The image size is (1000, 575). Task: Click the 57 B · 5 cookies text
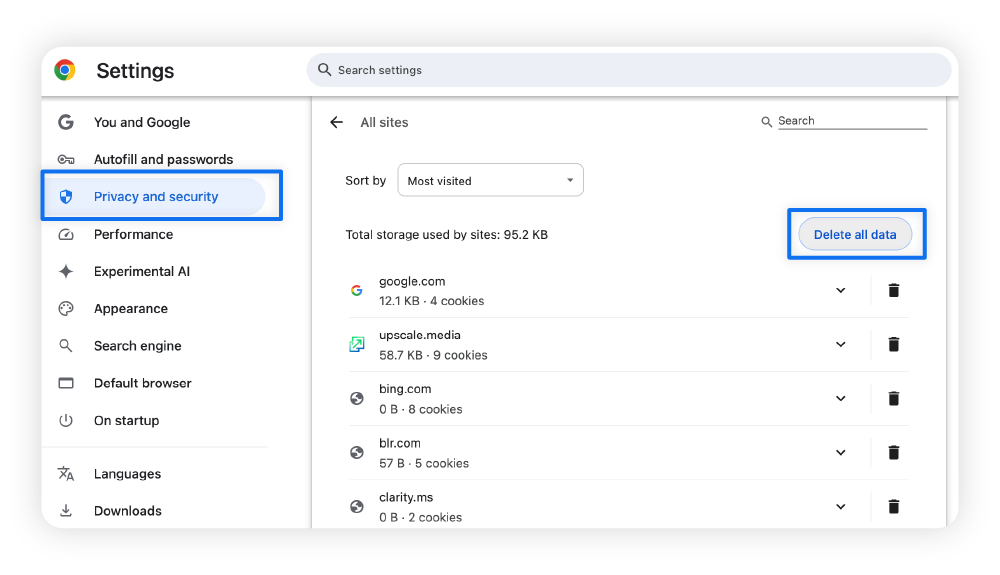tap(423, 463)
